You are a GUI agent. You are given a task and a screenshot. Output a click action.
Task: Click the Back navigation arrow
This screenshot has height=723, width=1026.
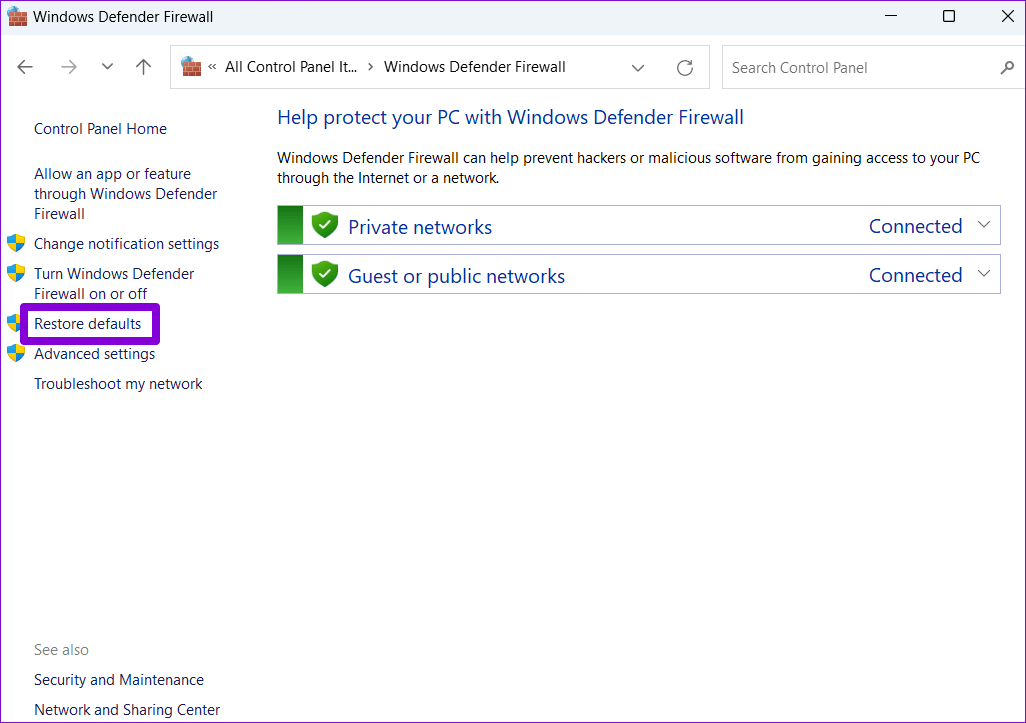tap(26, 67)
